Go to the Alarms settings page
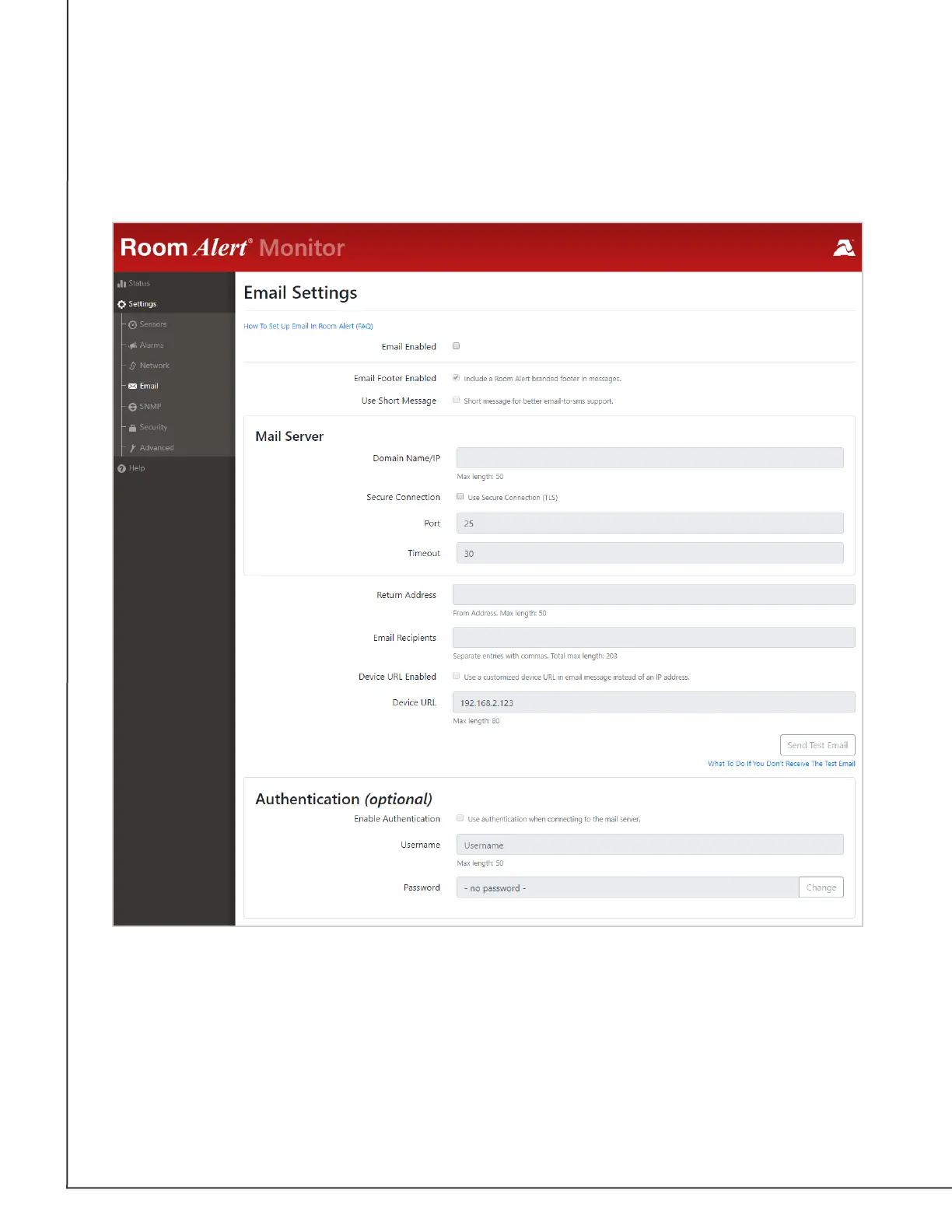 pos(152,345)
